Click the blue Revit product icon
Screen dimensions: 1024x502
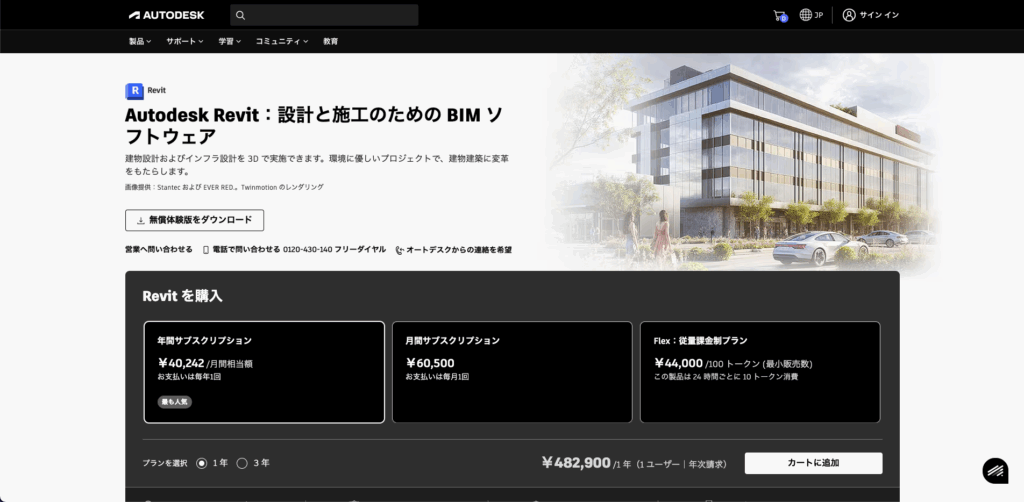tap(134, 90)
